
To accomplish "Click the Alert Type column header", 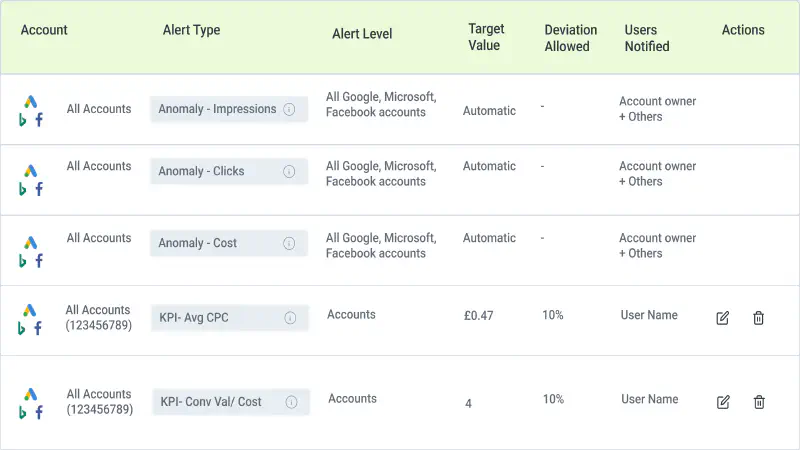I will coord(191,30).
